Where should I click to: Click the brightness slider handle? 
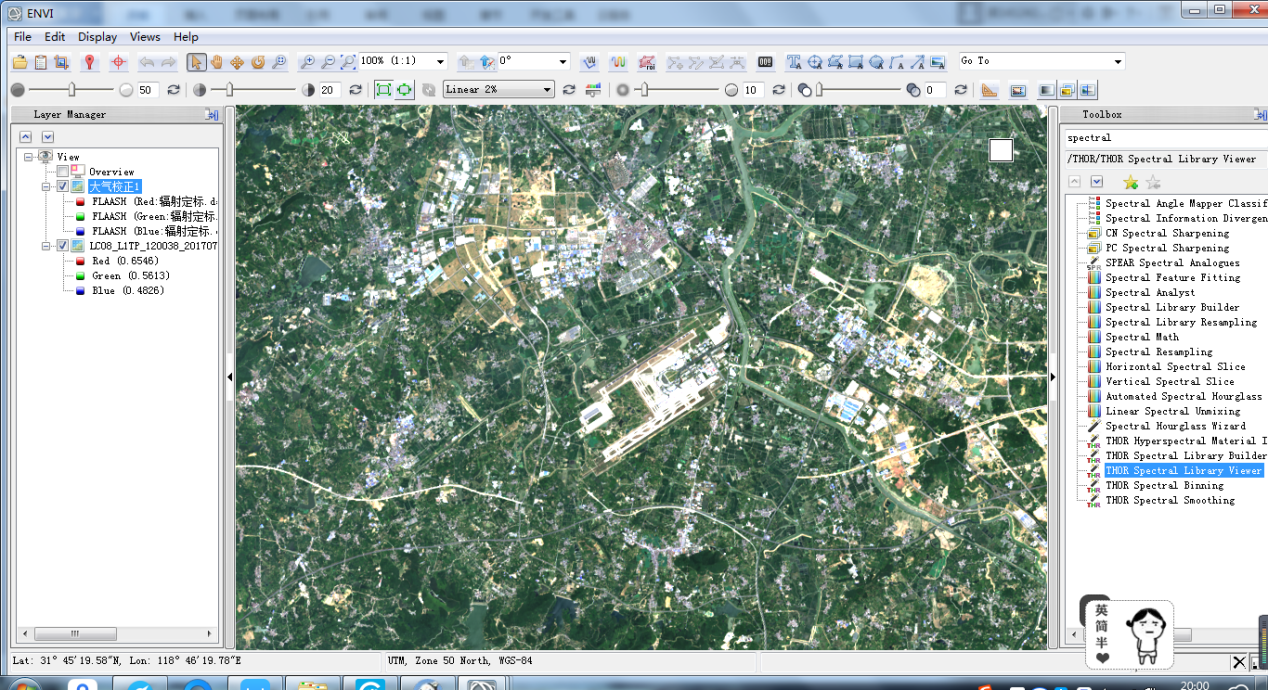tap(71, 90)
